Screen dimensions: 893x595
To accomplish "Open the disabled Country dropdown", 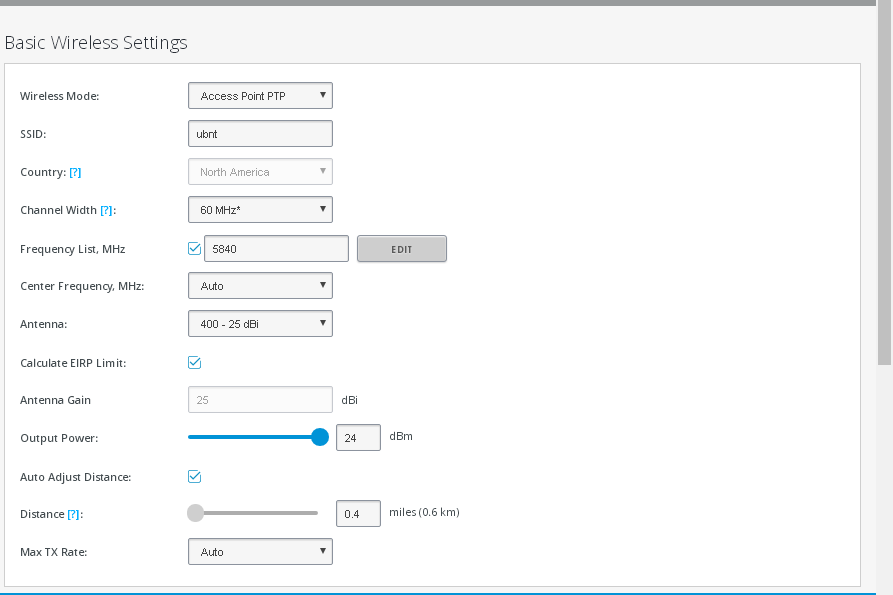I will click(260, 172).
